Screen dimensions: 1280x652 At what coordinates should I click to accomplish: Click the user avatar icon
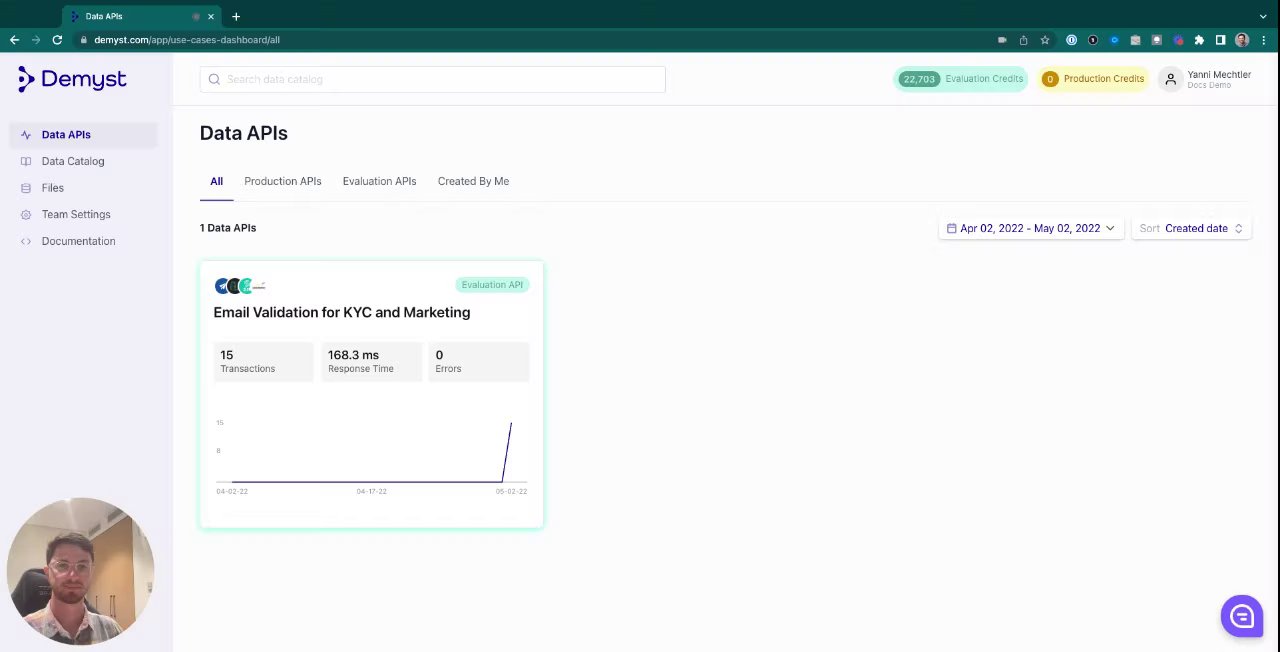1170,79
